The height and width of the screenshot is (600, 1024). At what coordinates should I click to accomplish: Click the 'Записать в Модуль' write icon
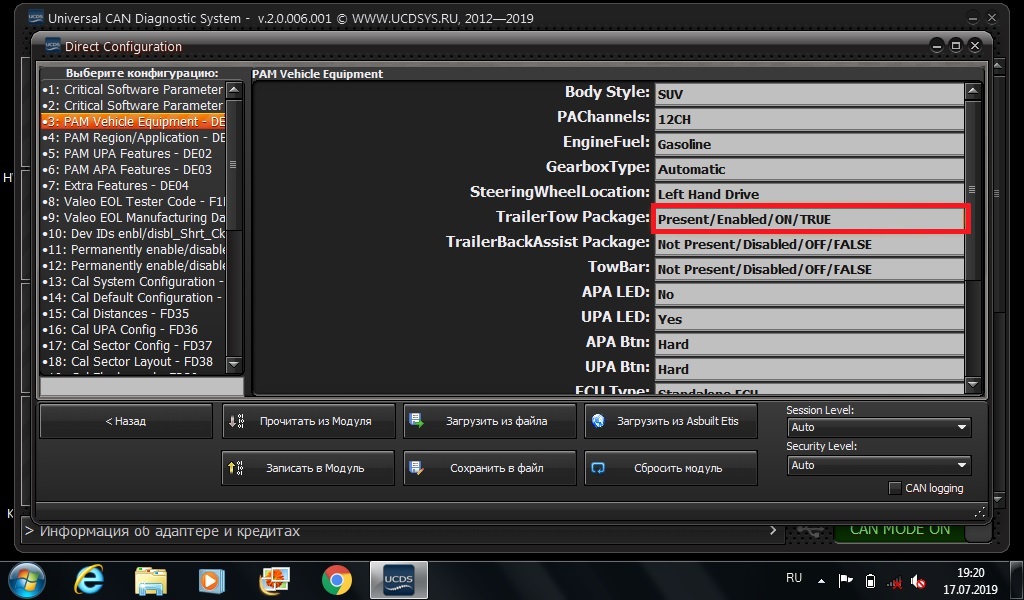coord(237,468)
